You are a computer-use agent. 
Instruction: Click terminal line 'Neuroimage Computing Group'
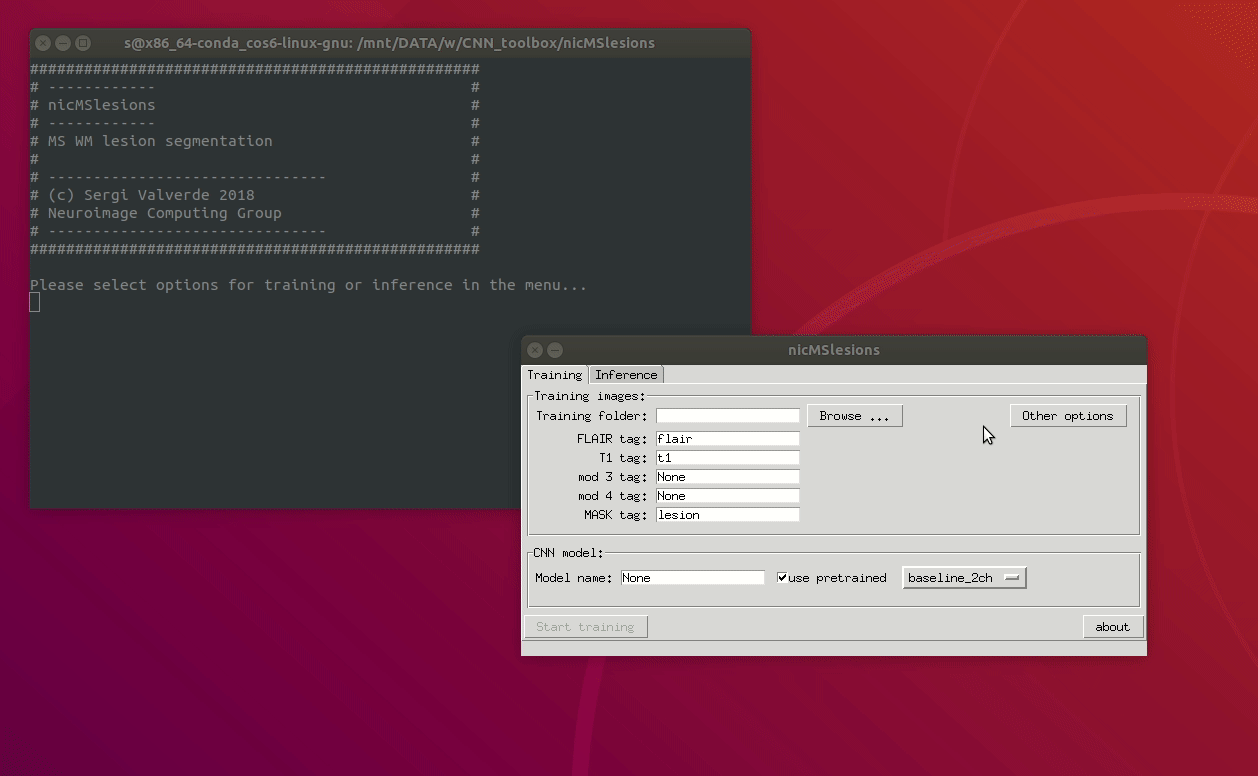(x=165, y=213)
